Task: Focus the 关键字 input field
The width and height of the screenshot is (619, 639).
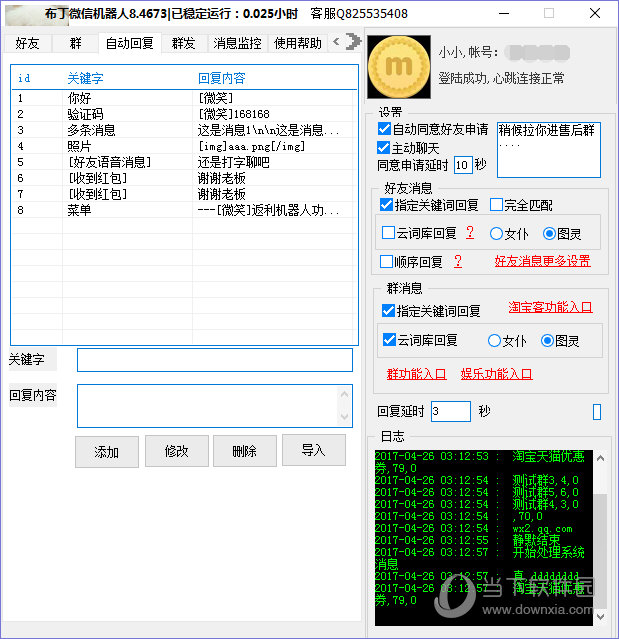Action: pos(215,360)
